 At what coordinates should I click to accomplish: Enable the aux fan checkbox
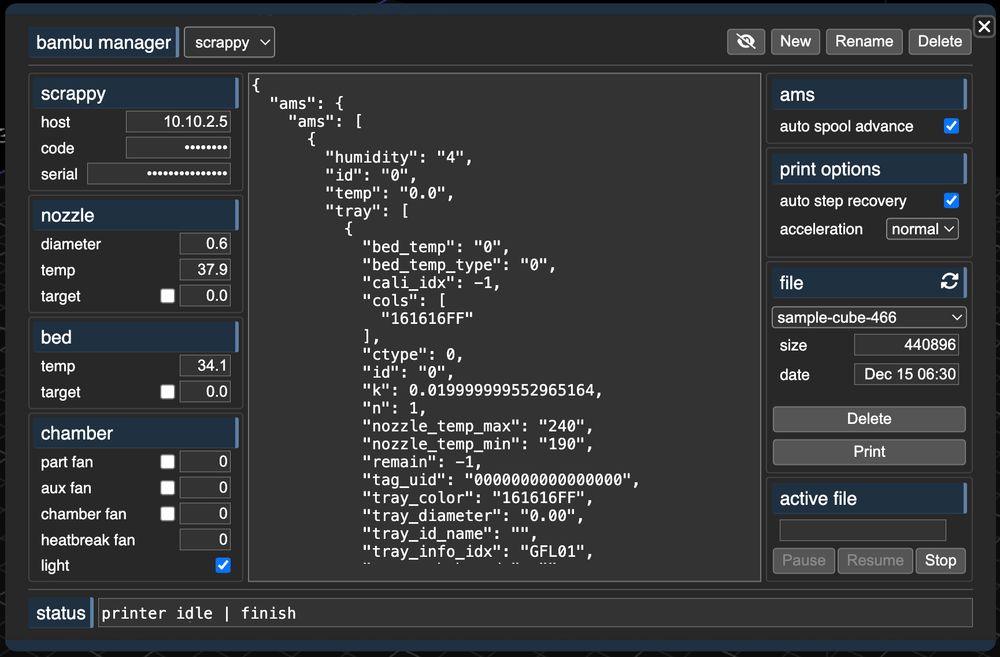[x=168, y=488]
